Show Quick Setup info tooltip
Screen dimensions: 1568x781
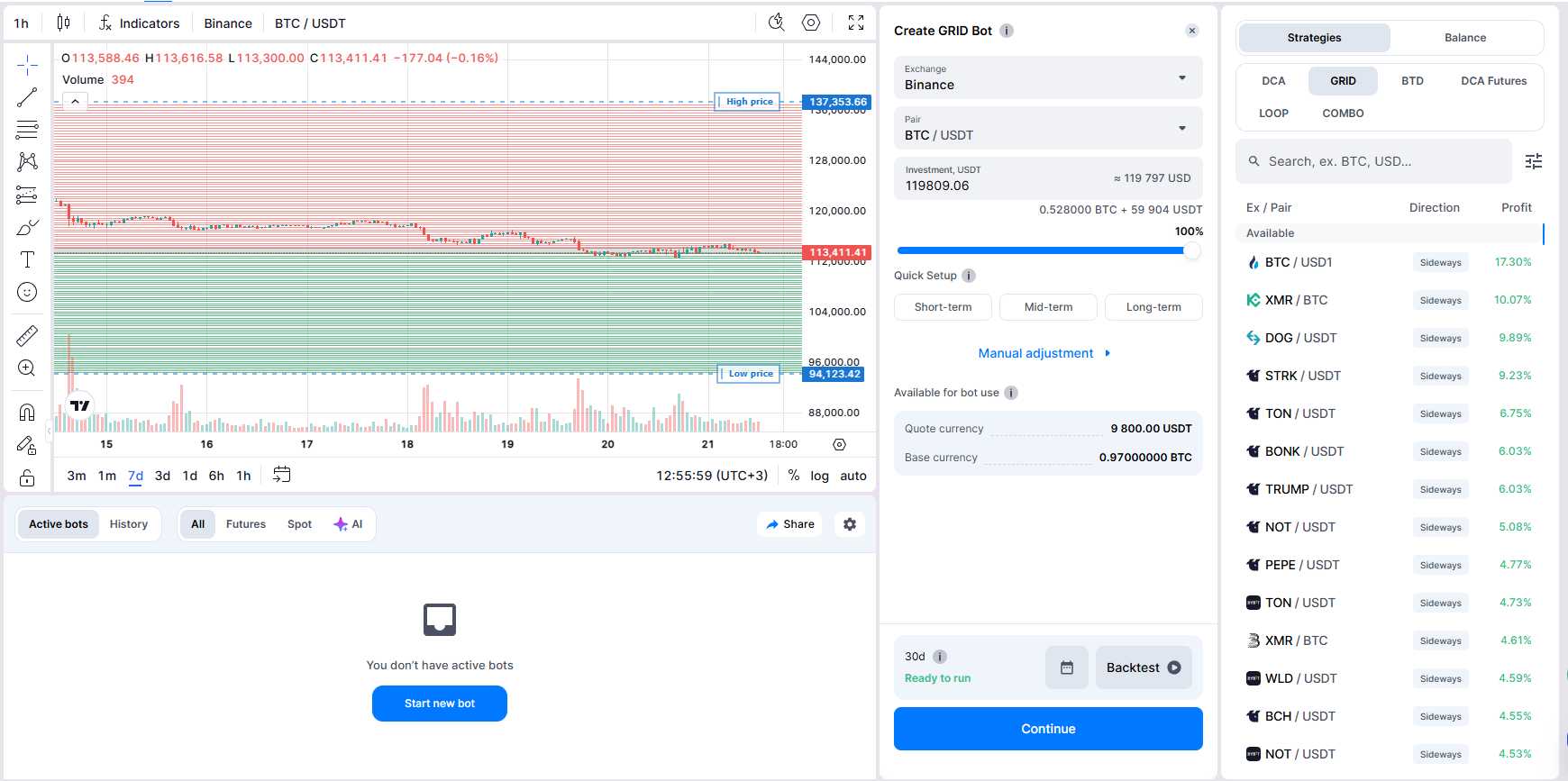click(x=969, y=276)
